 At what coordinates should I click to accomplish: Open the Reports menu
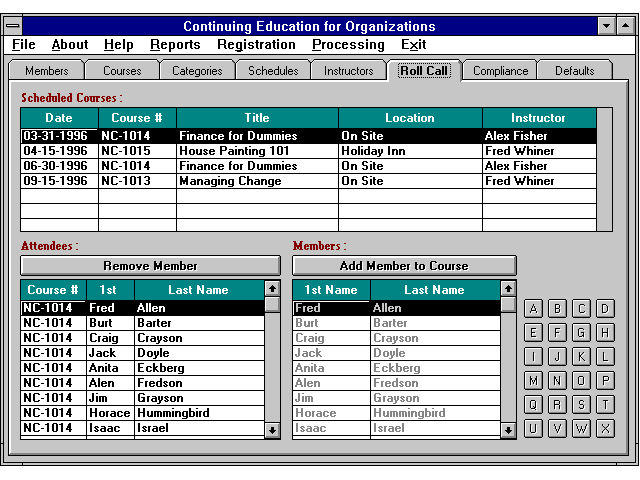175,45
